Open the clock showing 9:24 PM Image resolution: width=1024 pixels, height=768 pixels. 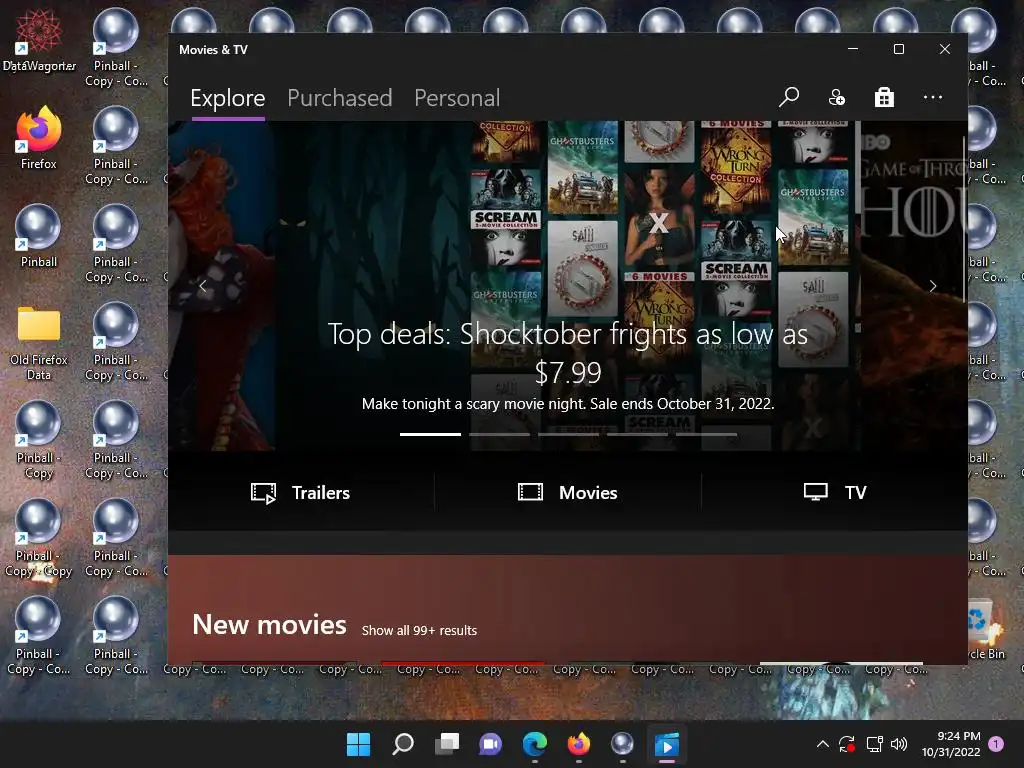point(951,744)
